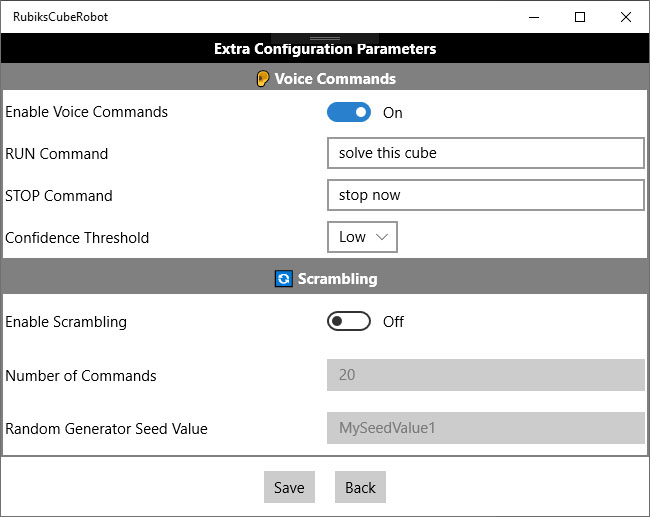Image resolution: width=650 pixels, height=517 pixels.
Task: Turn on the Enable Scrambling switch
Action: pos(349,321)
